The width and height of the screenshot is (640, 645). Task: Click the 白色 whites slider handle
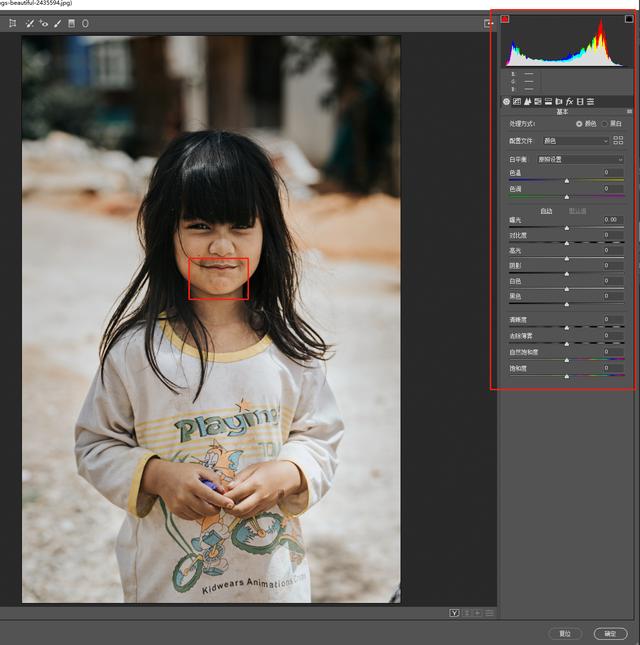pos(567,289)
